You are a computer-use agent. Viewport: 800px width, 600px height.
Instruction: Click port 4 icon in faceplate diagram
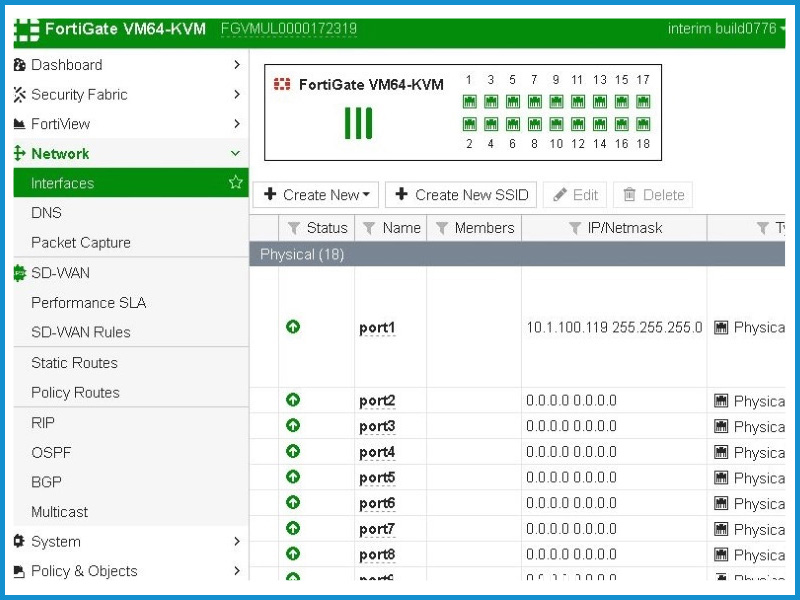coord(491,123)
